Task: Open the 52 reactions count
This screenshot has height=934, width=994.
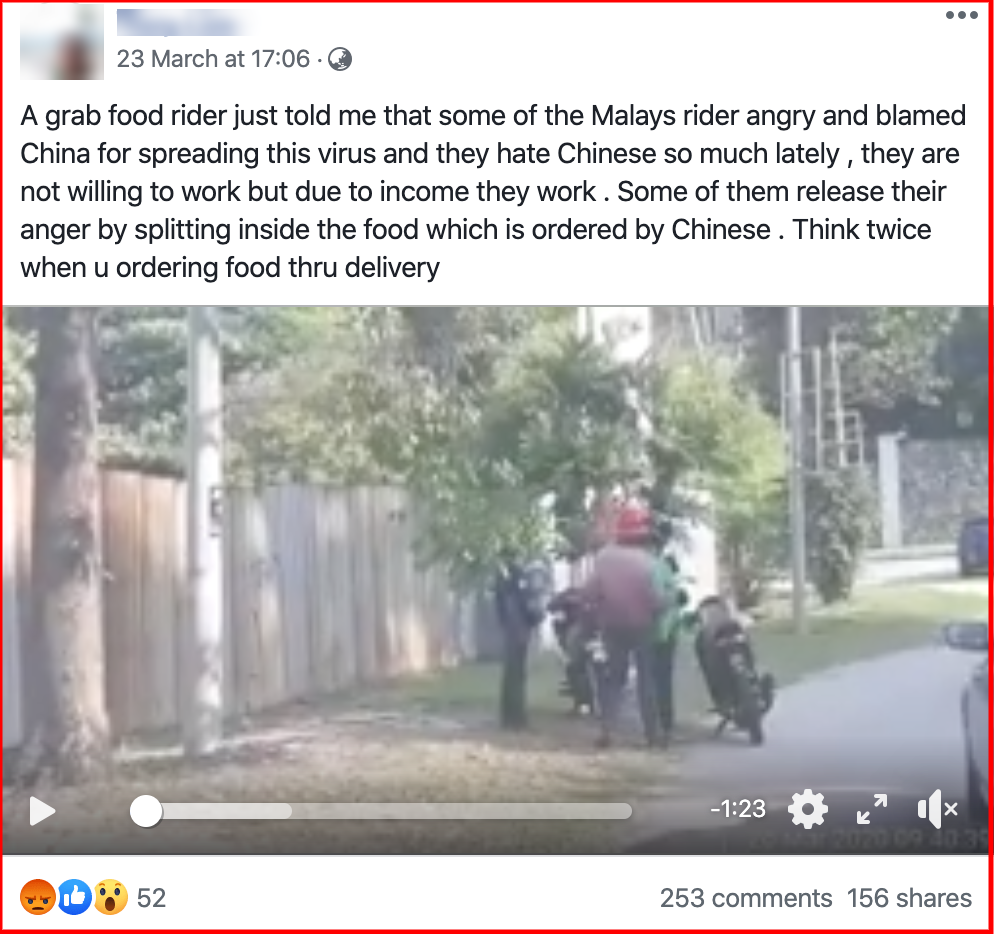Action: (152, 898)
